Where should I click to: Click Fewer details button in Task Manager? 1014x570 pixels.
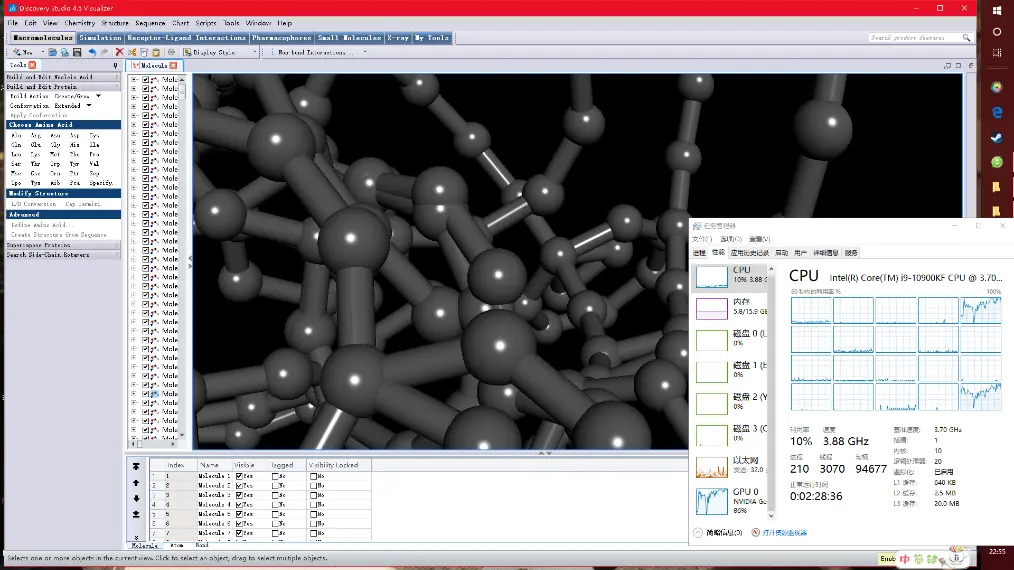tap(718, 533)
